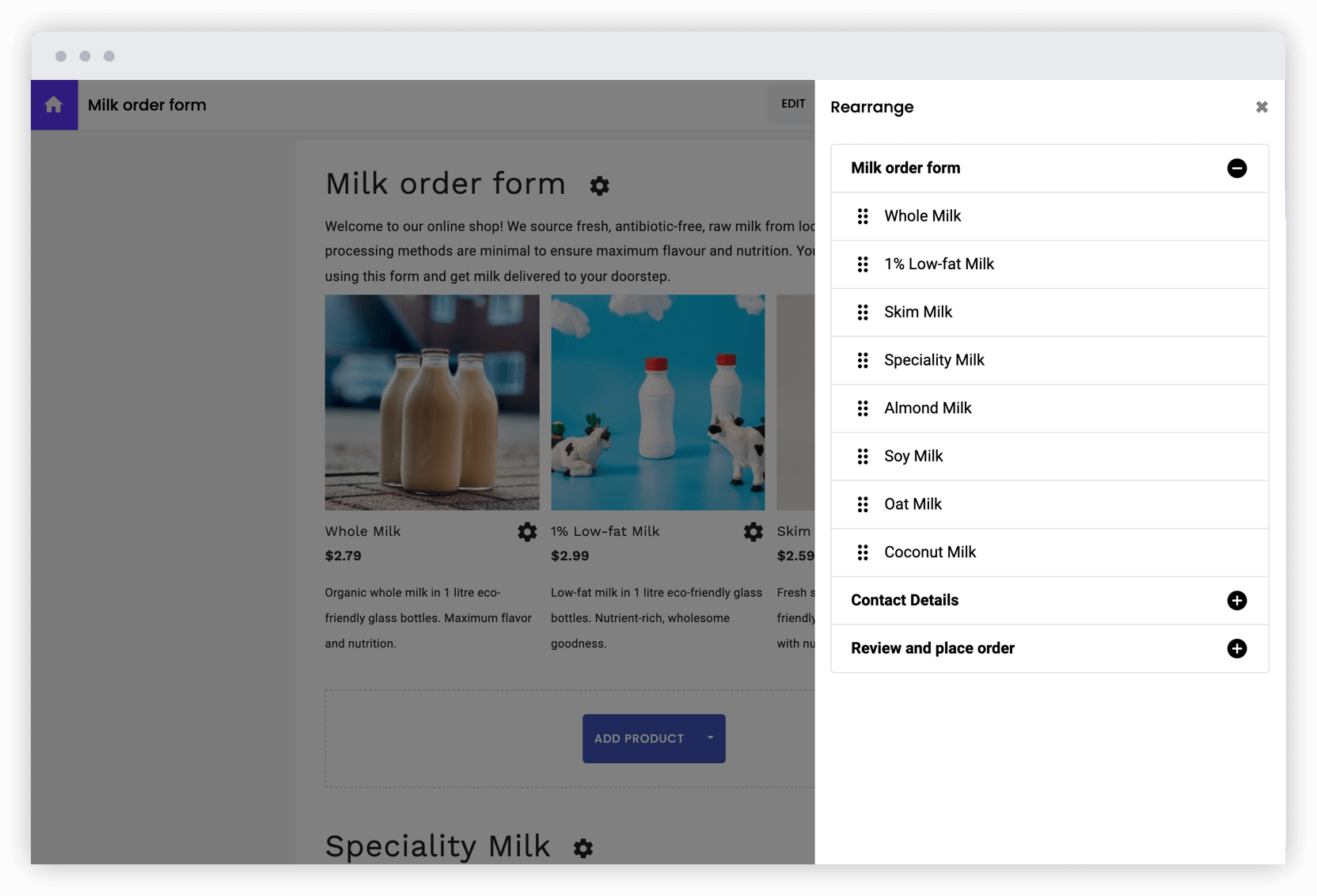Select the Speciality Milk entry in Rearrange list
The width and height of the screenshot is (1317, 896).
point(935,360)
